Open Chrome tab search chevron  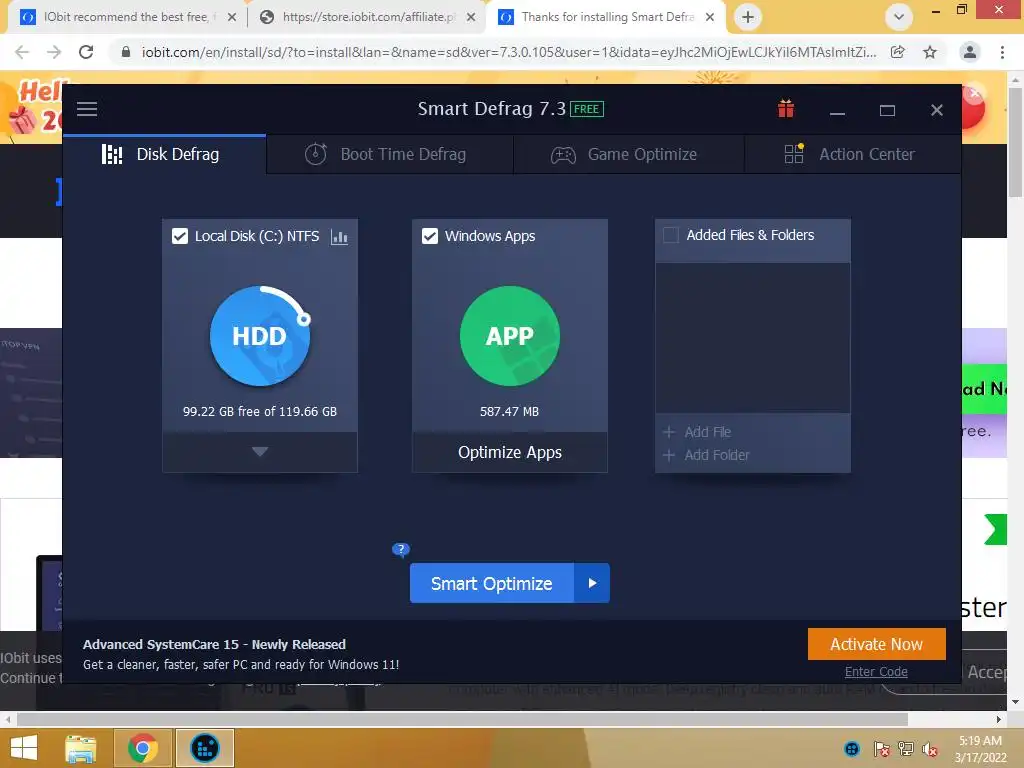[899, 17]
